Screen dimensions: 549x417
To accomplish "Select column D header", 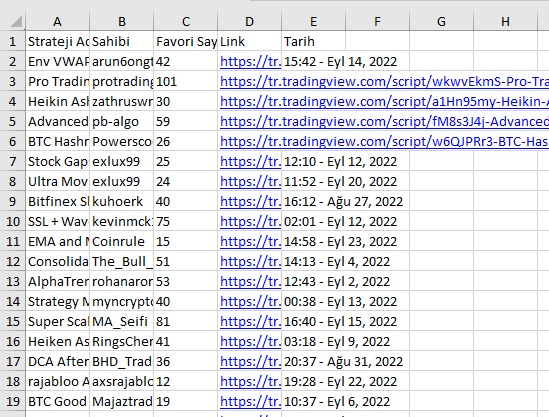I will tap(250, 22).
